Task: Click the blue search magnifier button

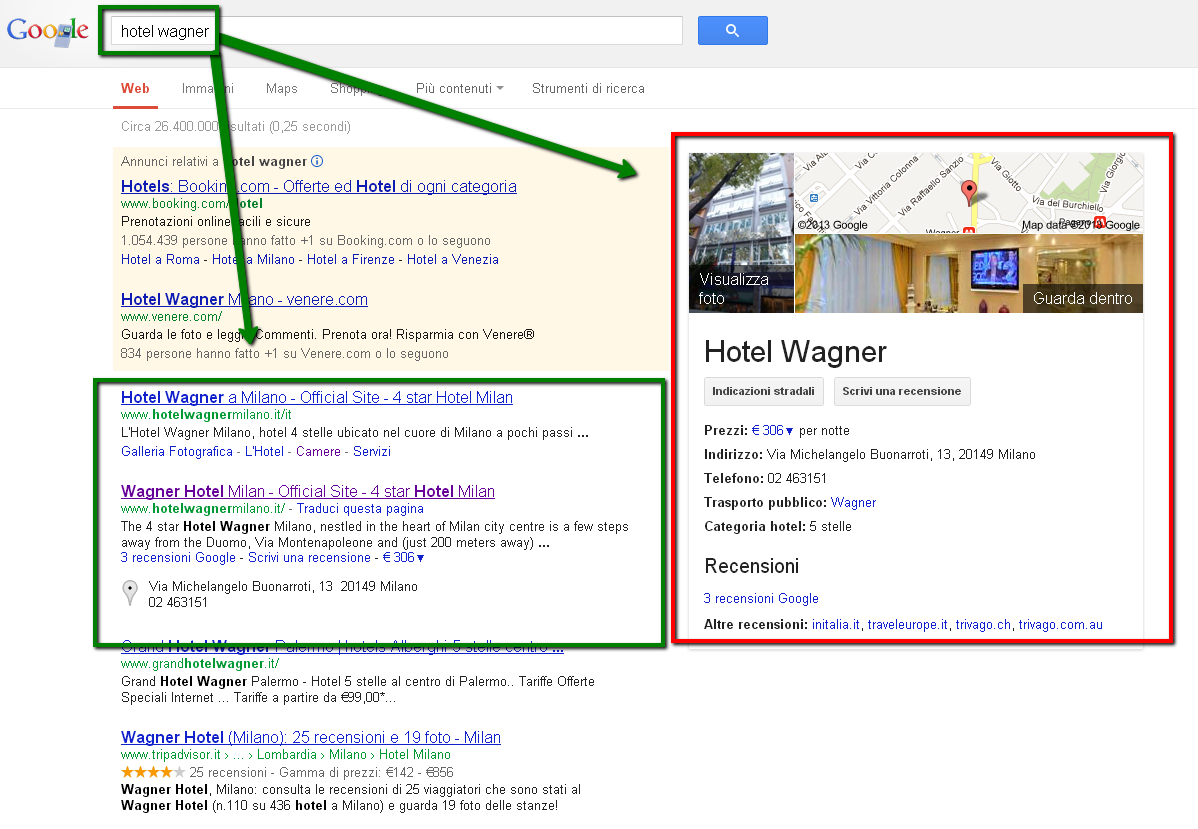Action: (x=732, y=31)
